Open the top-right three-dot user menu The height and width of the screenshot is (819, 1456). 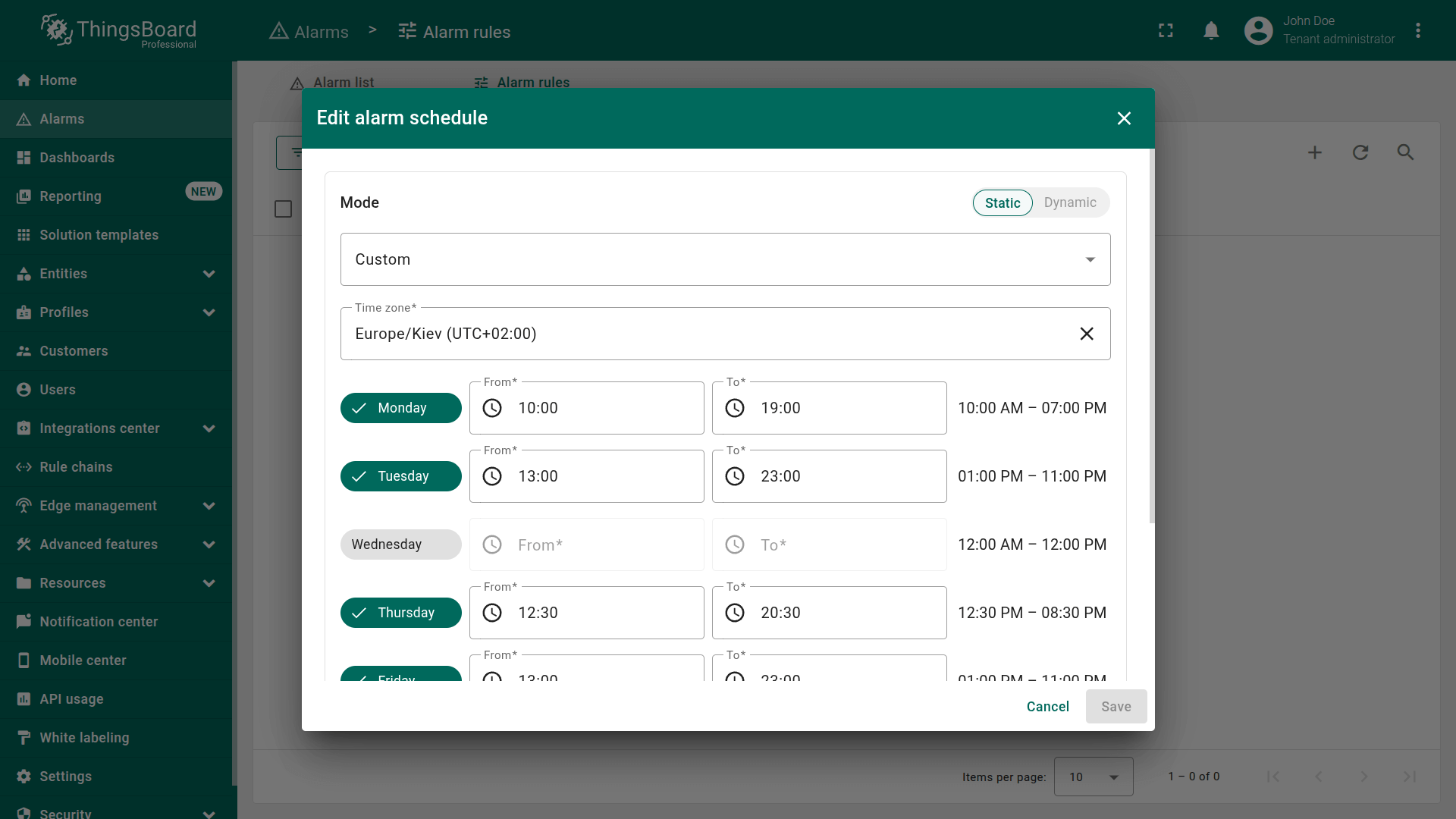click(1418, 30)
